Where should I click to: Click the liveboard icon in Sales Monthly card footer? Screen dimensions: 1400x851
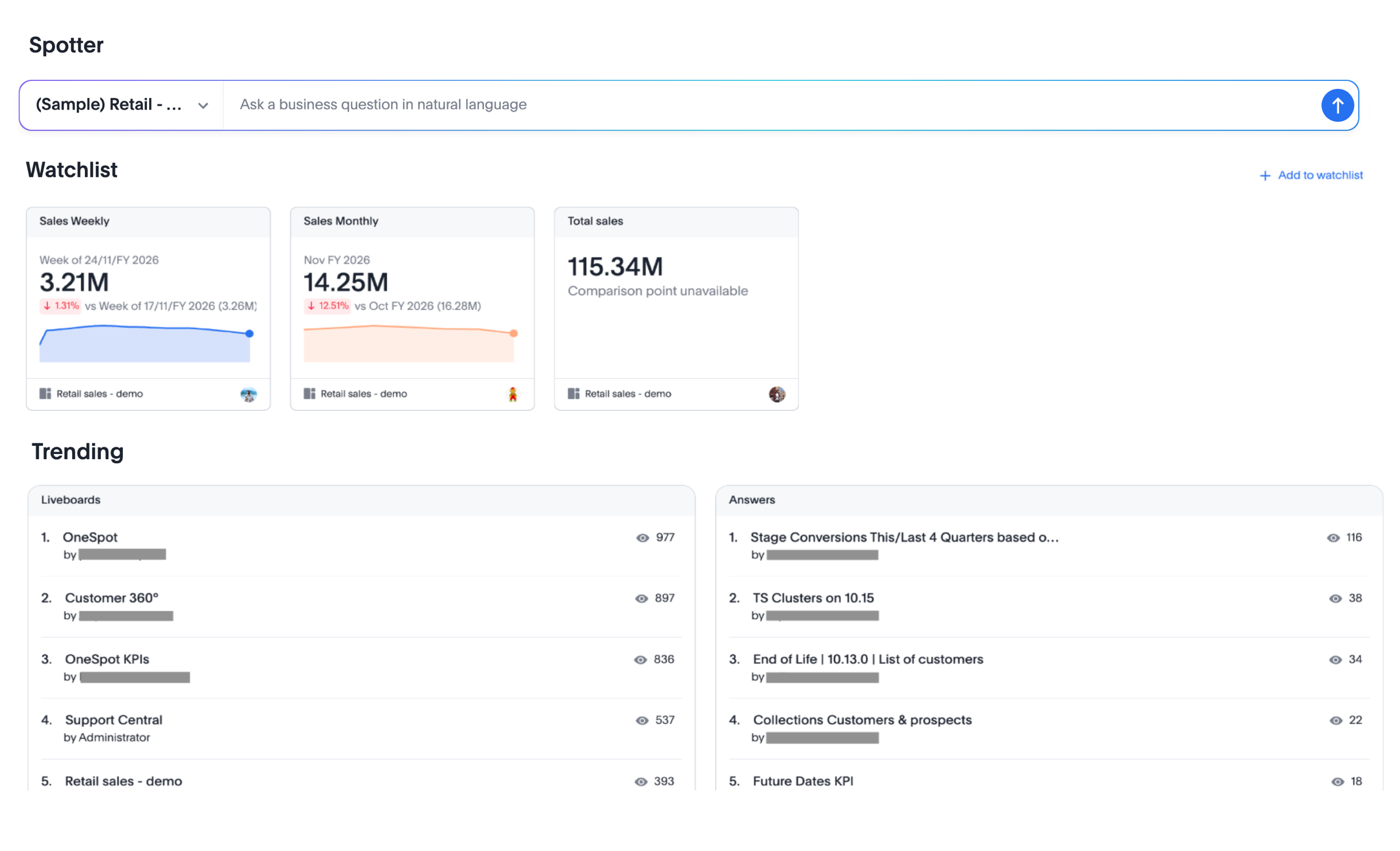click(309, 394)
